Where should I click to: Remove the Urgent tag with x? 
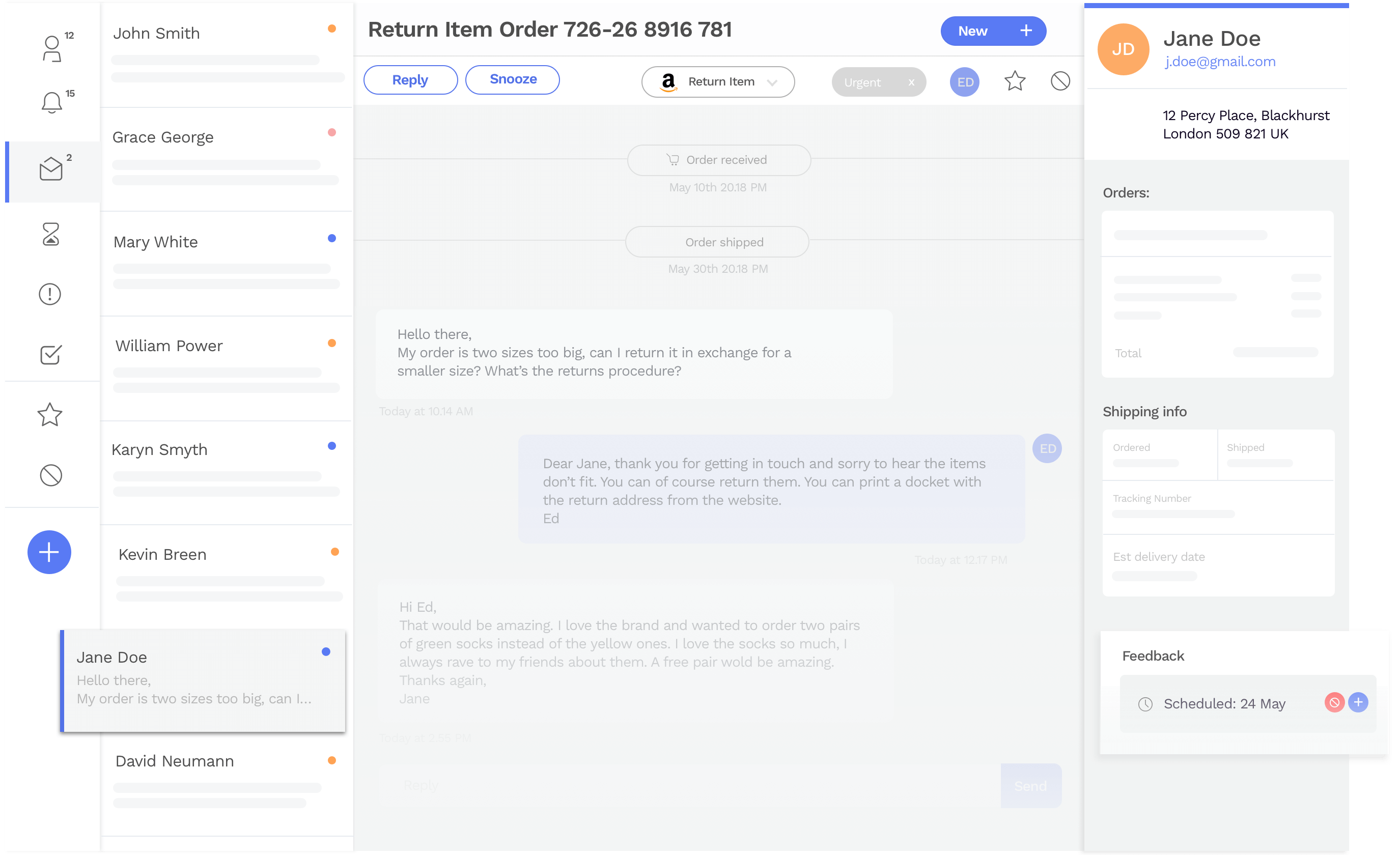(x=911, y=82)
